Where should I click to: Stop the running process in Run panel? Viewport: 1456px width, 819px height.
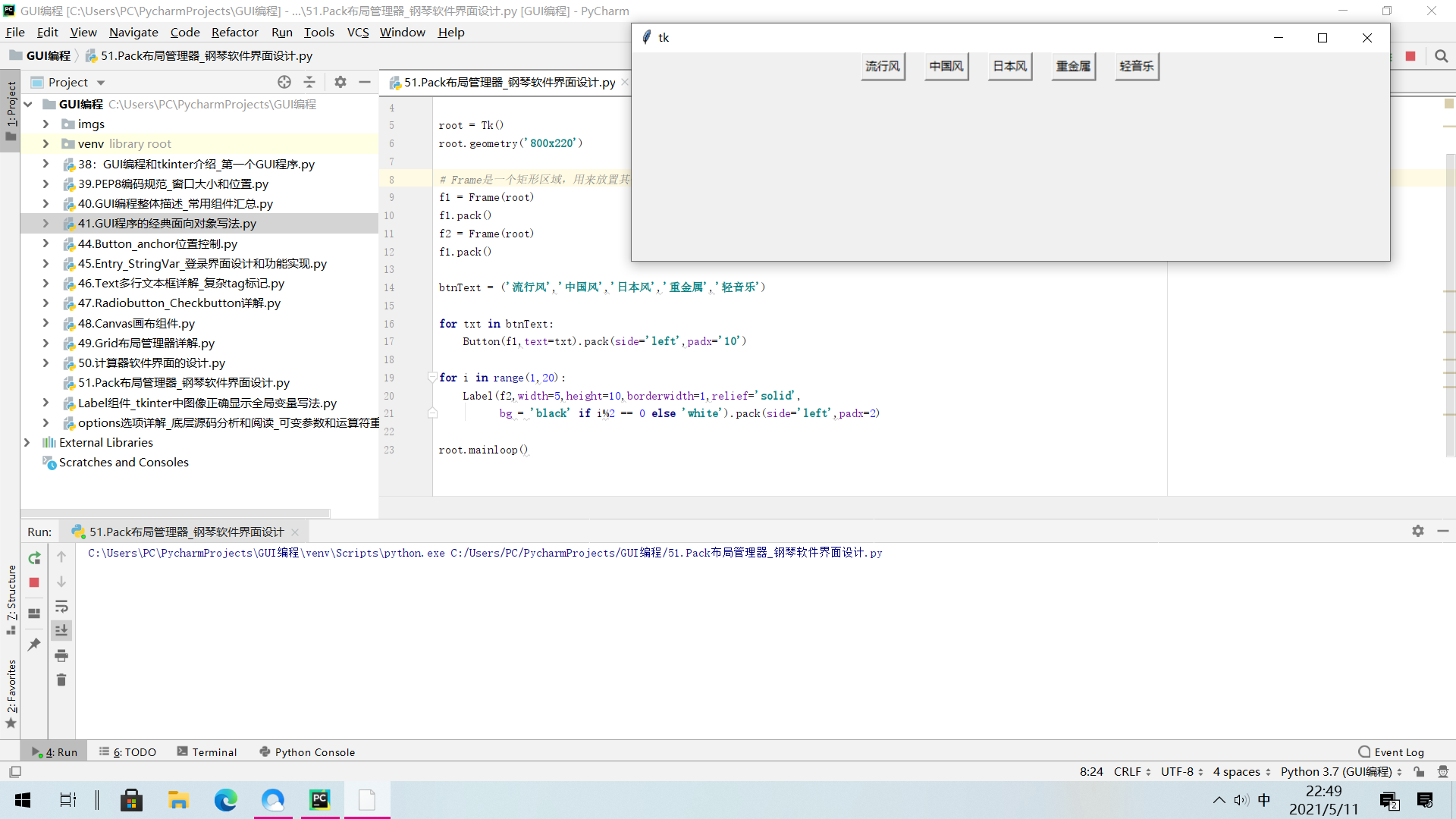point(34,582)
